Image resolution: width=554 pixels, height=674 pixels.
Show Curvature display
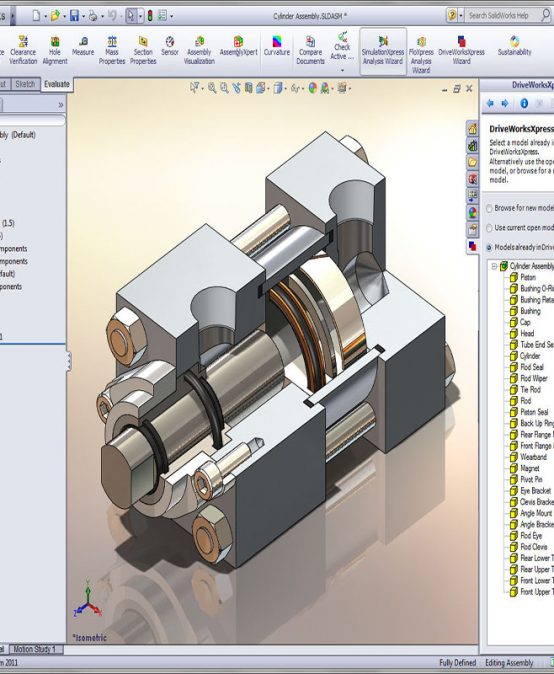pyautogui.click(x=277, y=46)
